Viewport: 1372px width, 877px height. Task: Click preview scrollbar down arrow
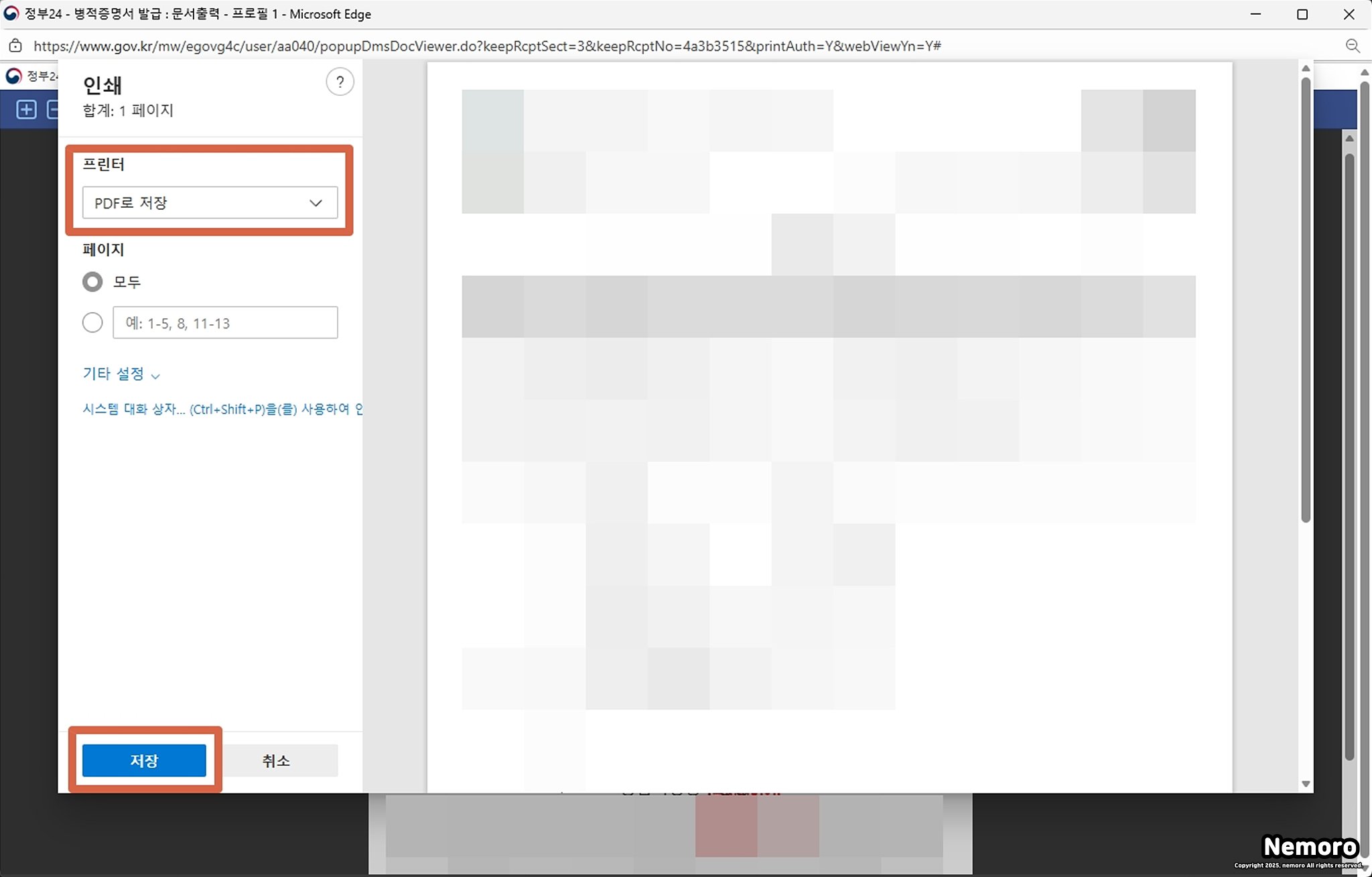pyautogui.click(x=1305, y=783)
